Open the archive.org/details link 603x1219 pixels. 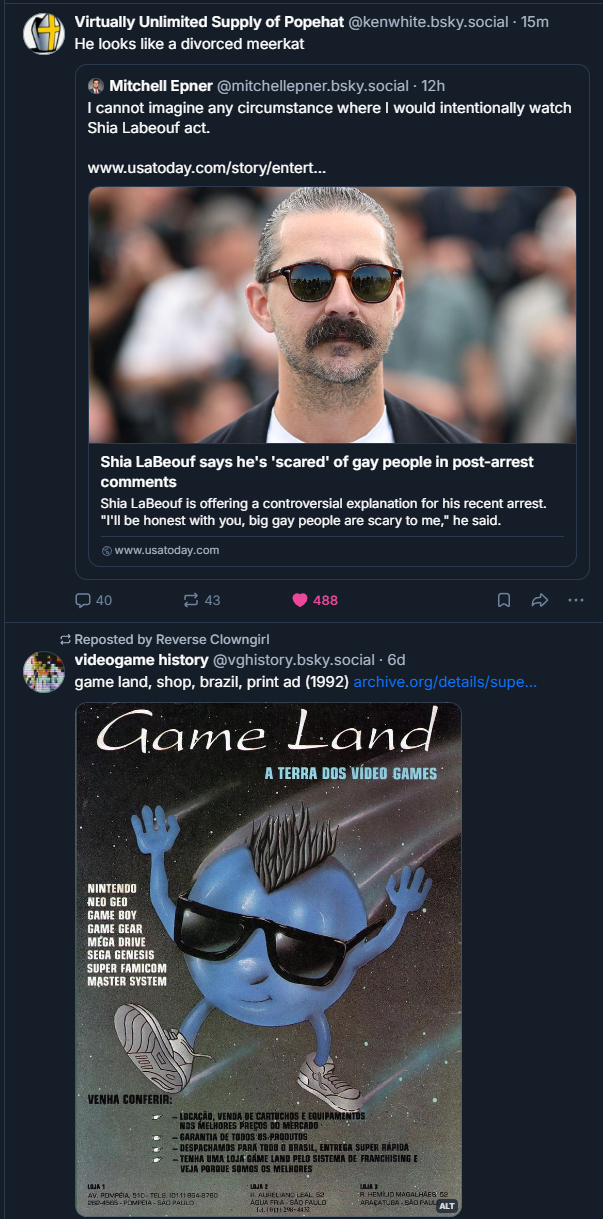point(444,682)
